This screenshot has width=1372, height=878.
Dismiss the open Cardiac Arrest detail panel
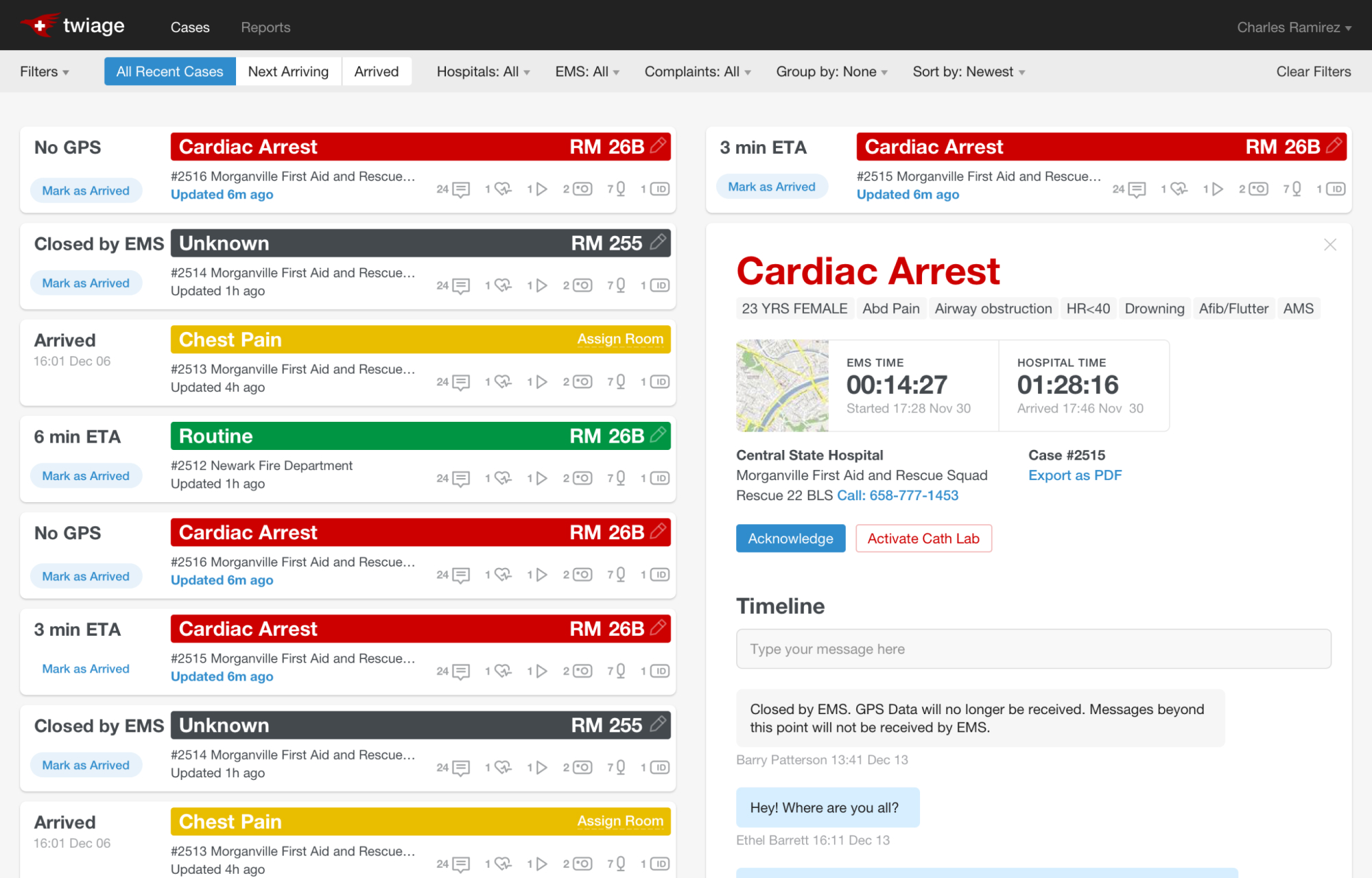point(1329,244)
